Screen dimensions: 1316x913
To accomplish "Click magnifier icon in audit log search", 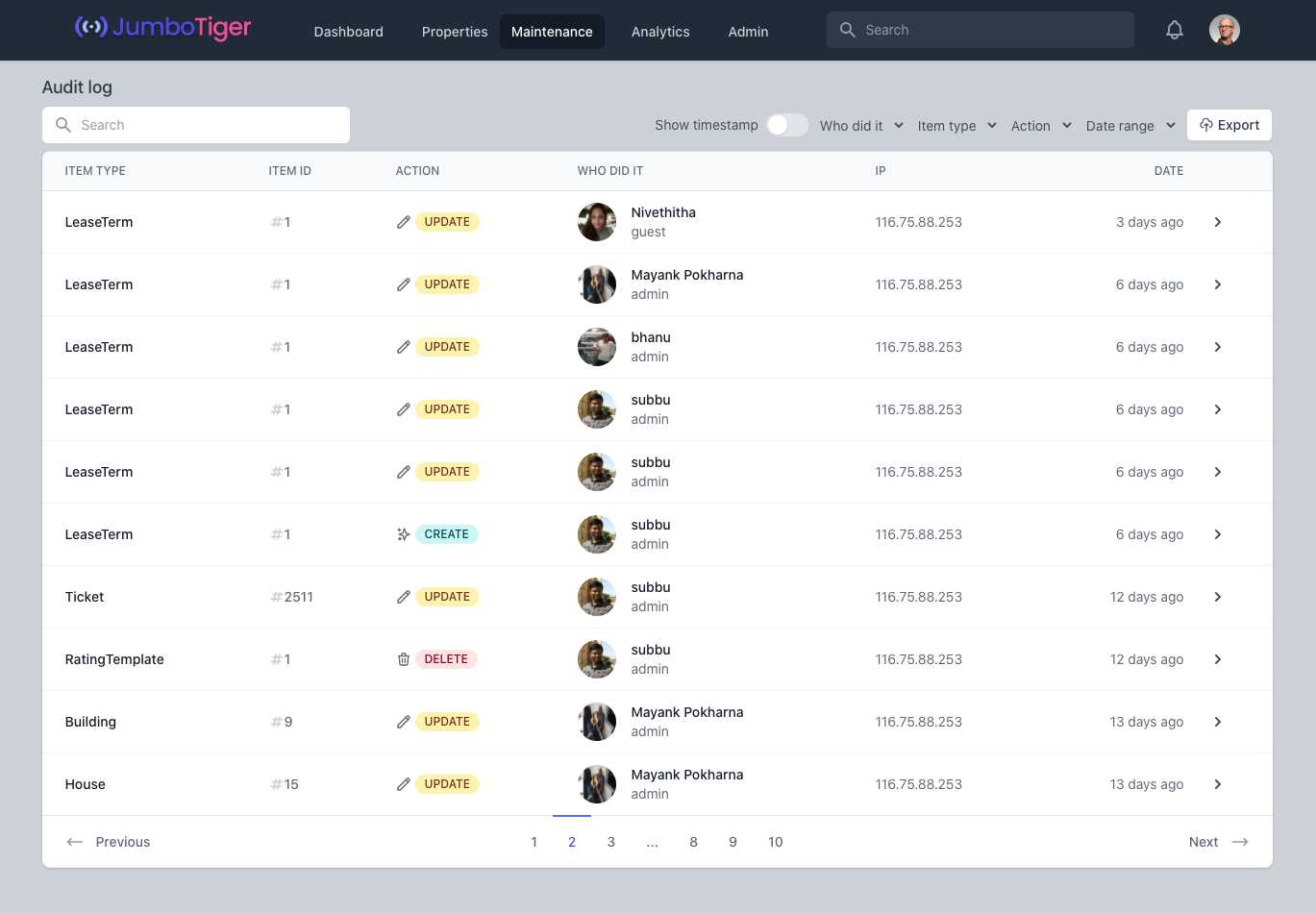I will pos(63,125).
